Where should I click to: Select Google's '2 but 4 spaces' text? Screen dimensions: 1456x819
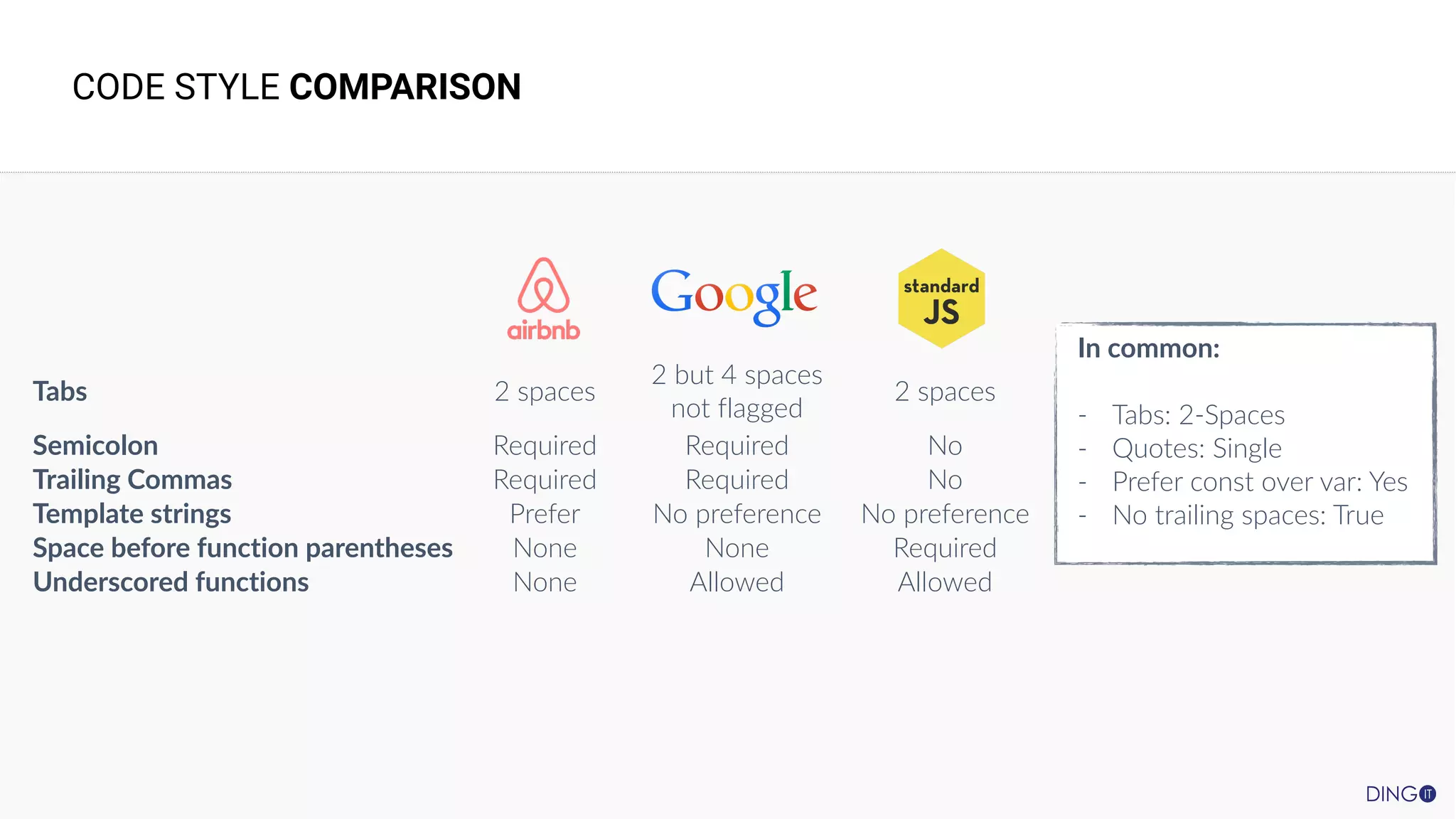[737, 375]
